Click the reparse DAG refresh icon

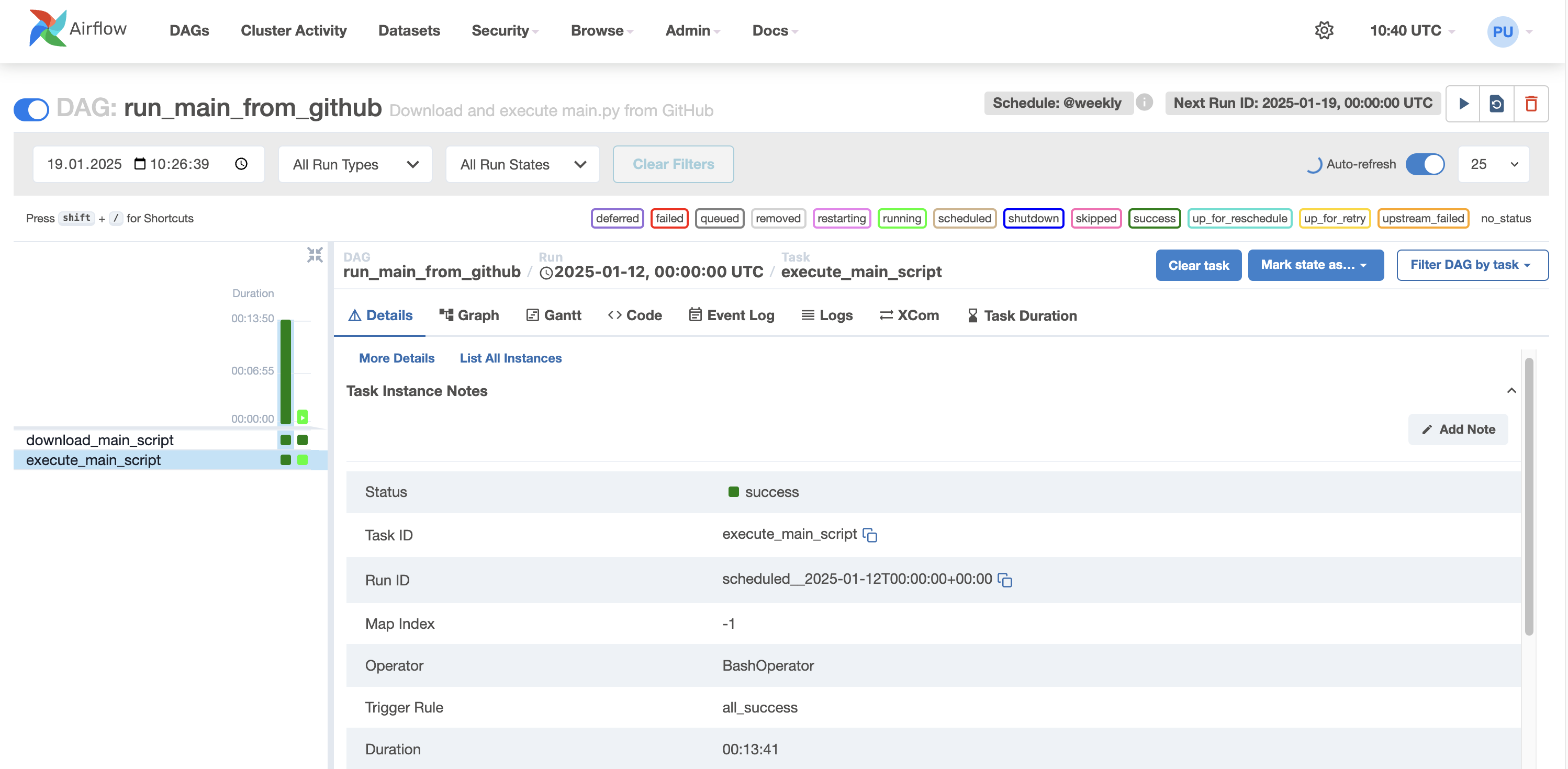pyautogui.click(x=1497, y=104)
